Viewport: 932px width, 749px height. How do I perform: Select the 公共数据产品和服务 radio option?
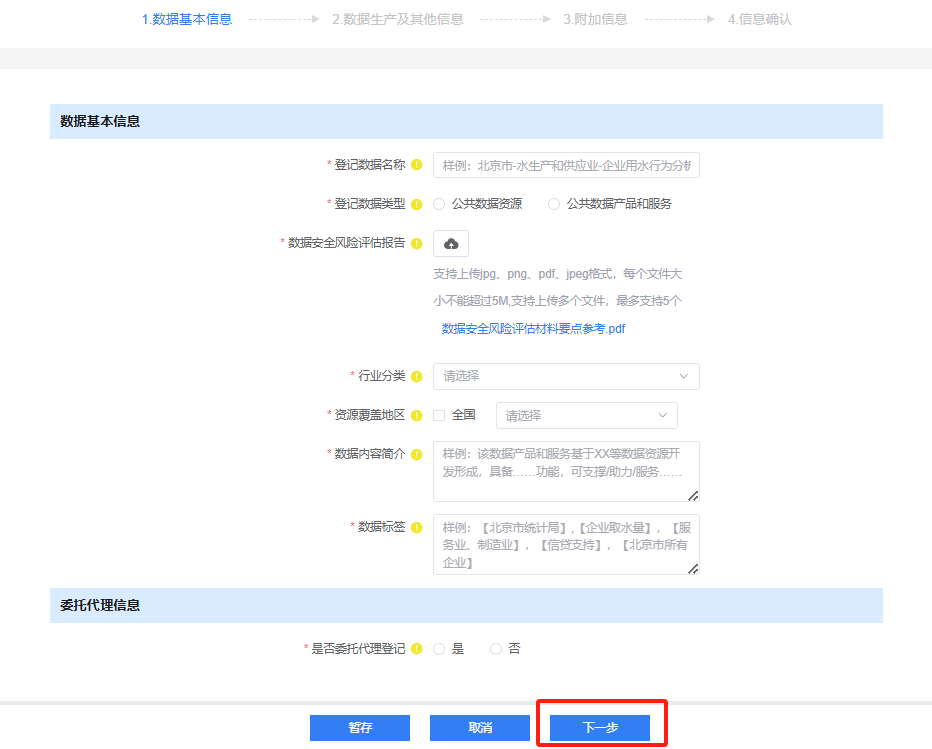[x=554, y=204]
